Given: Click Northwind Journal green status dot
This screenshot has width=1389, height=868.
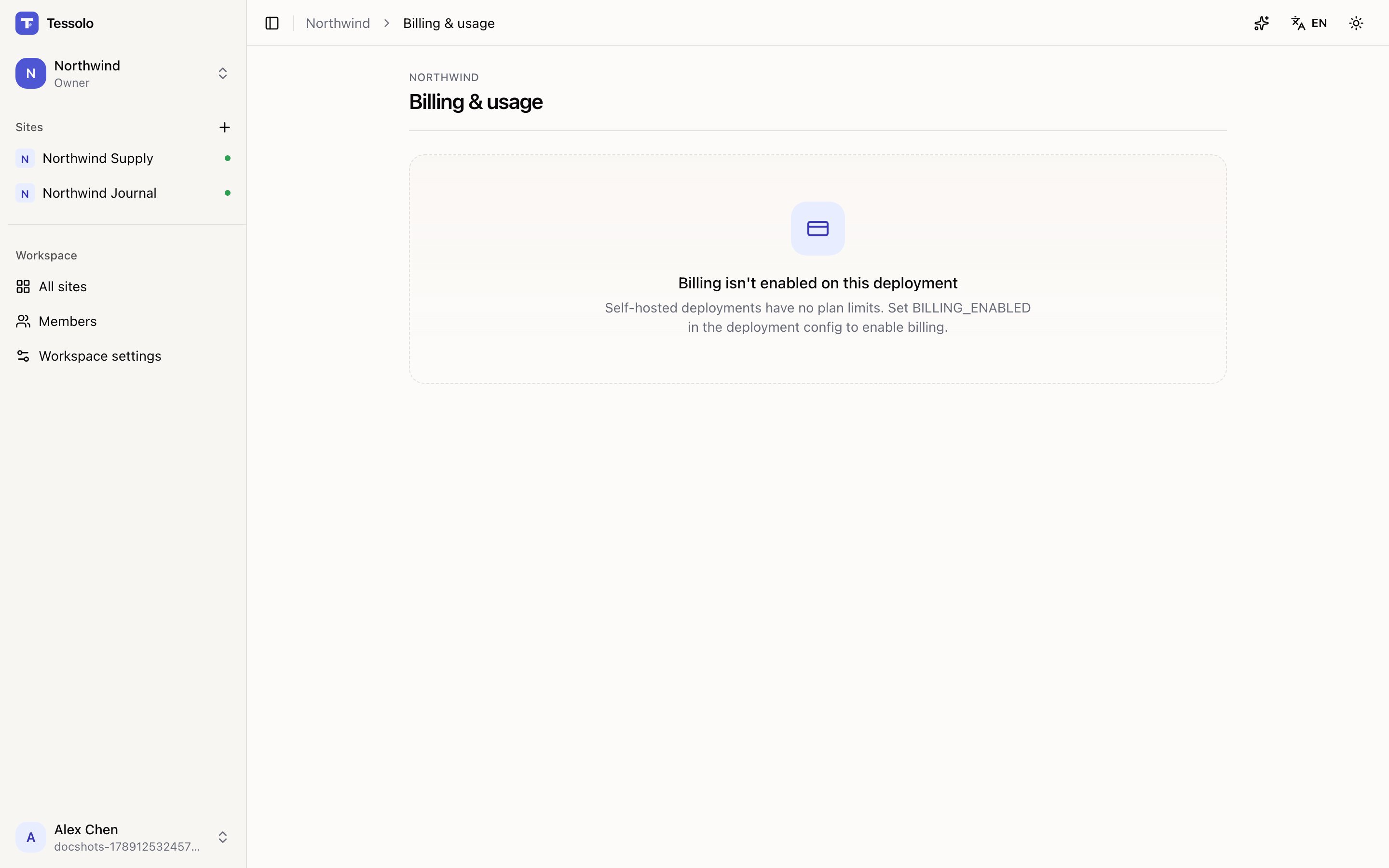Looking at the screenshot, I should [227, 193].
